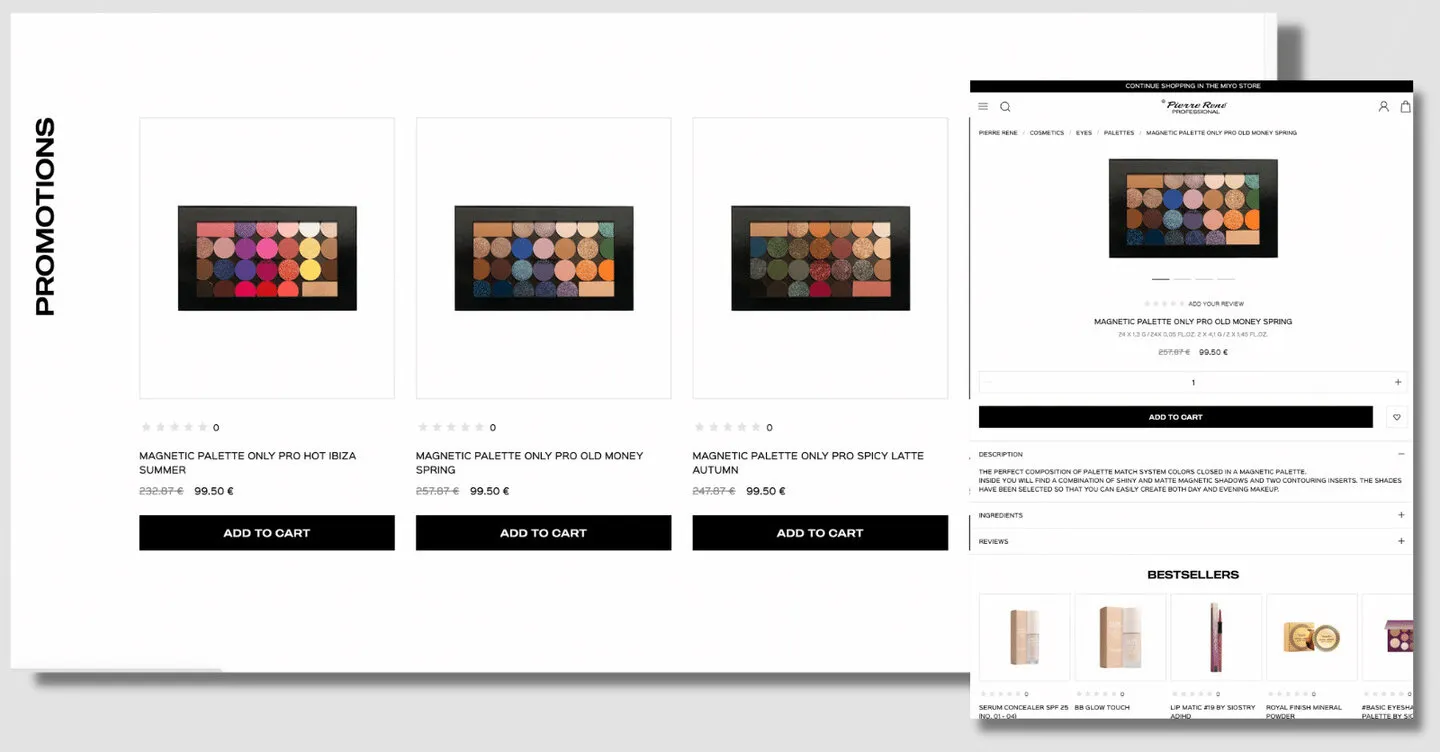Increase quantity with the plus icon
1440x752 pixels.
(1398, 382)
